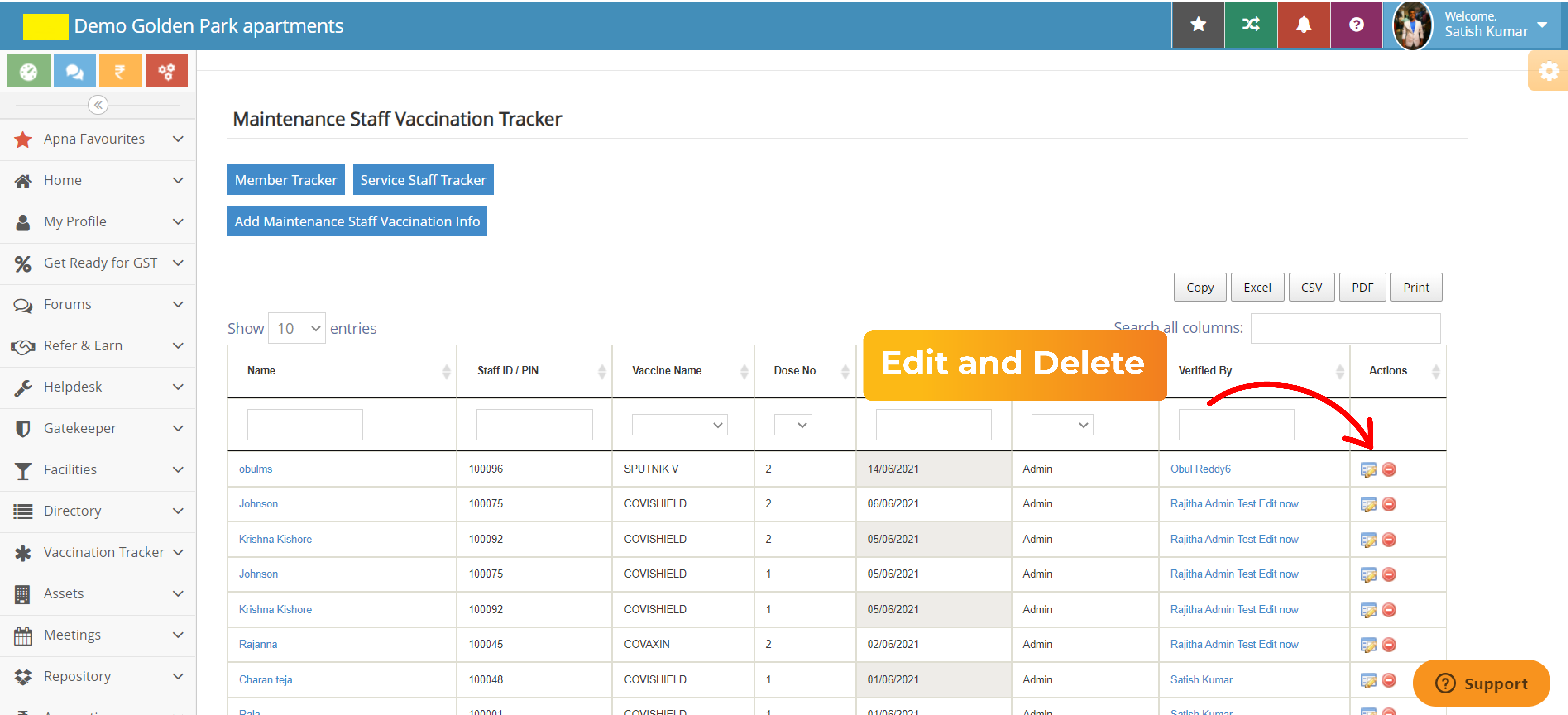Open the obulms name link
This screenshot has width=1568, height=715.
[255, 469]
